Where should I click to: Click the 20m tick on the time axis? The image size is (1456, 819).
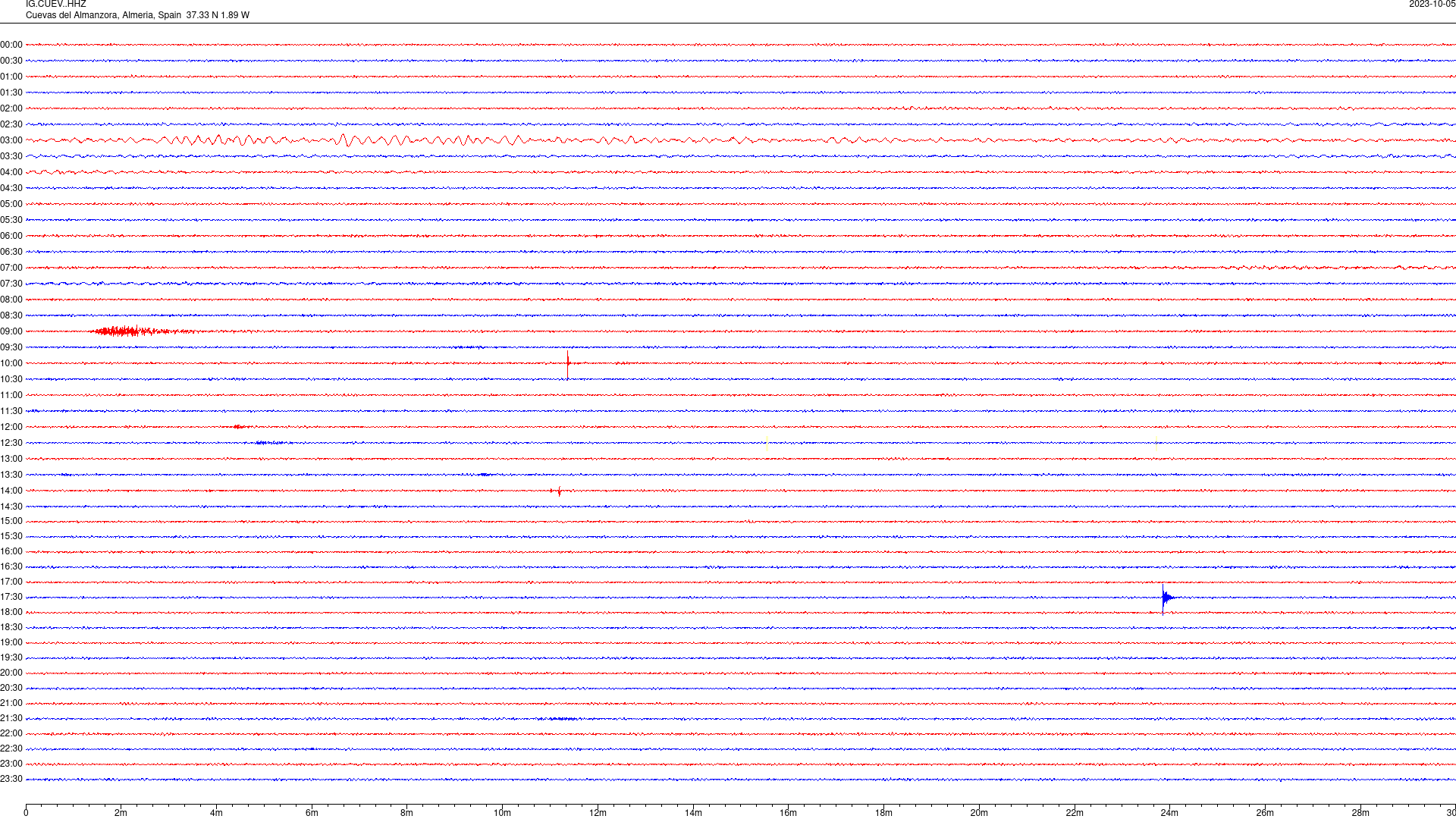tap(979, 812)
